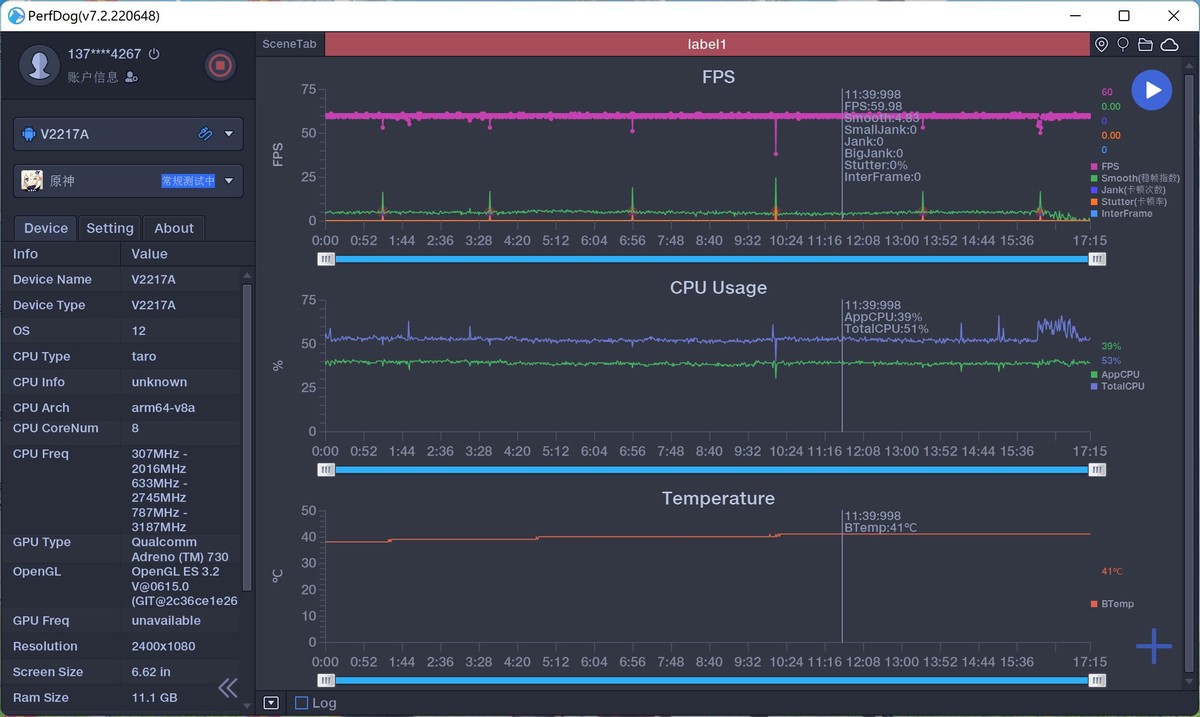
Task: Toggle the TotalCPU legend series
Action: coord(1122,386)
